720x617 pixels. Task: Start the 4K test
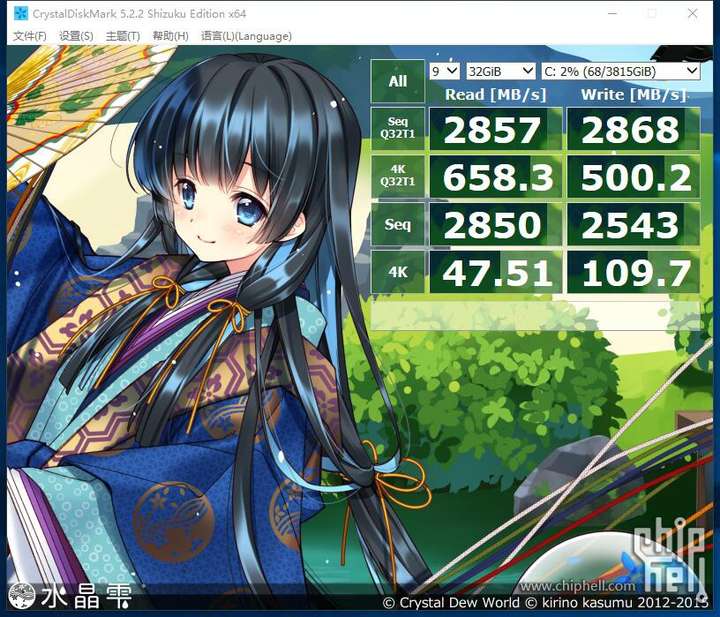click(x=398, y=272)
